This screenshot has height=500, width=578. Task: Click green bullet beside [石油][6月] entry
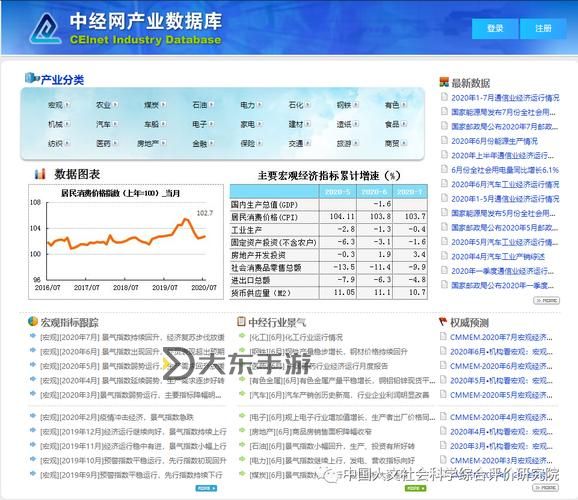click(x=242, y=445)
